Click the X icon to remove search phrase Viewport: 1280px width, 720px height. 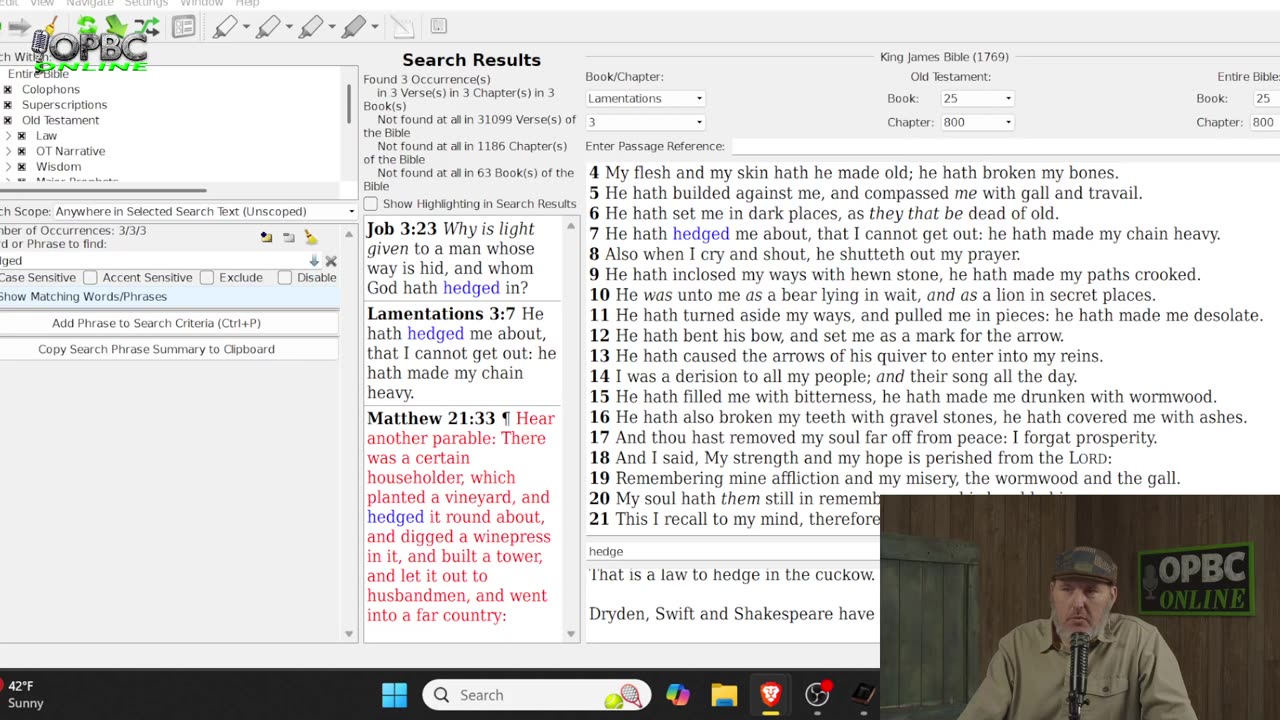[331, 261]
